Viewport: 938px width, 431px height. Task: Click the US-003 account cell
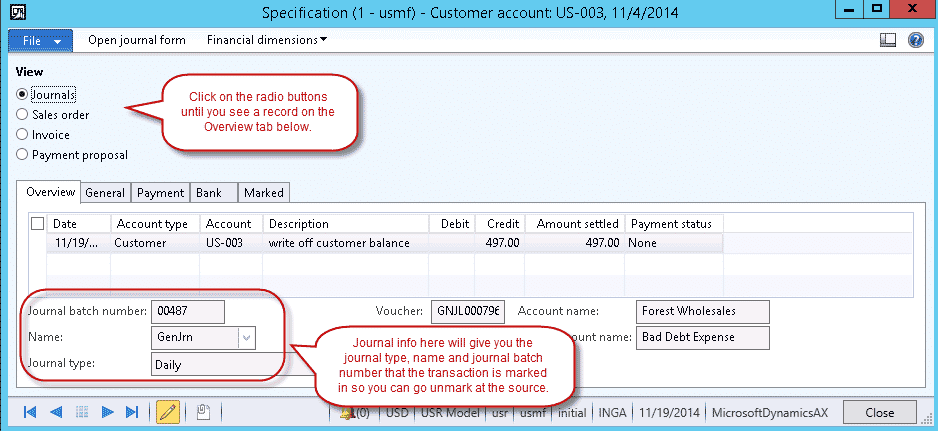[232, 243]
